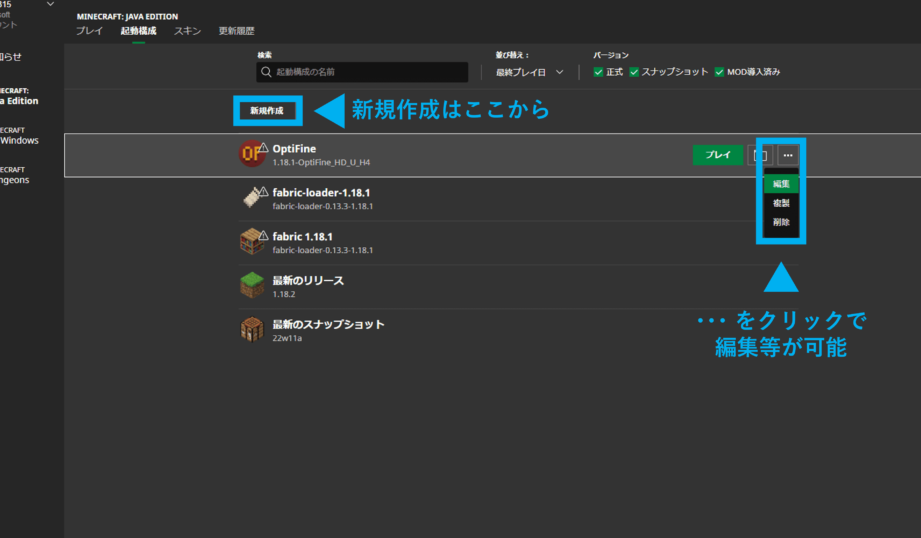Open the three-dots menu for OptiFine
Screen dimensions: 921x538
pos(788,156)
